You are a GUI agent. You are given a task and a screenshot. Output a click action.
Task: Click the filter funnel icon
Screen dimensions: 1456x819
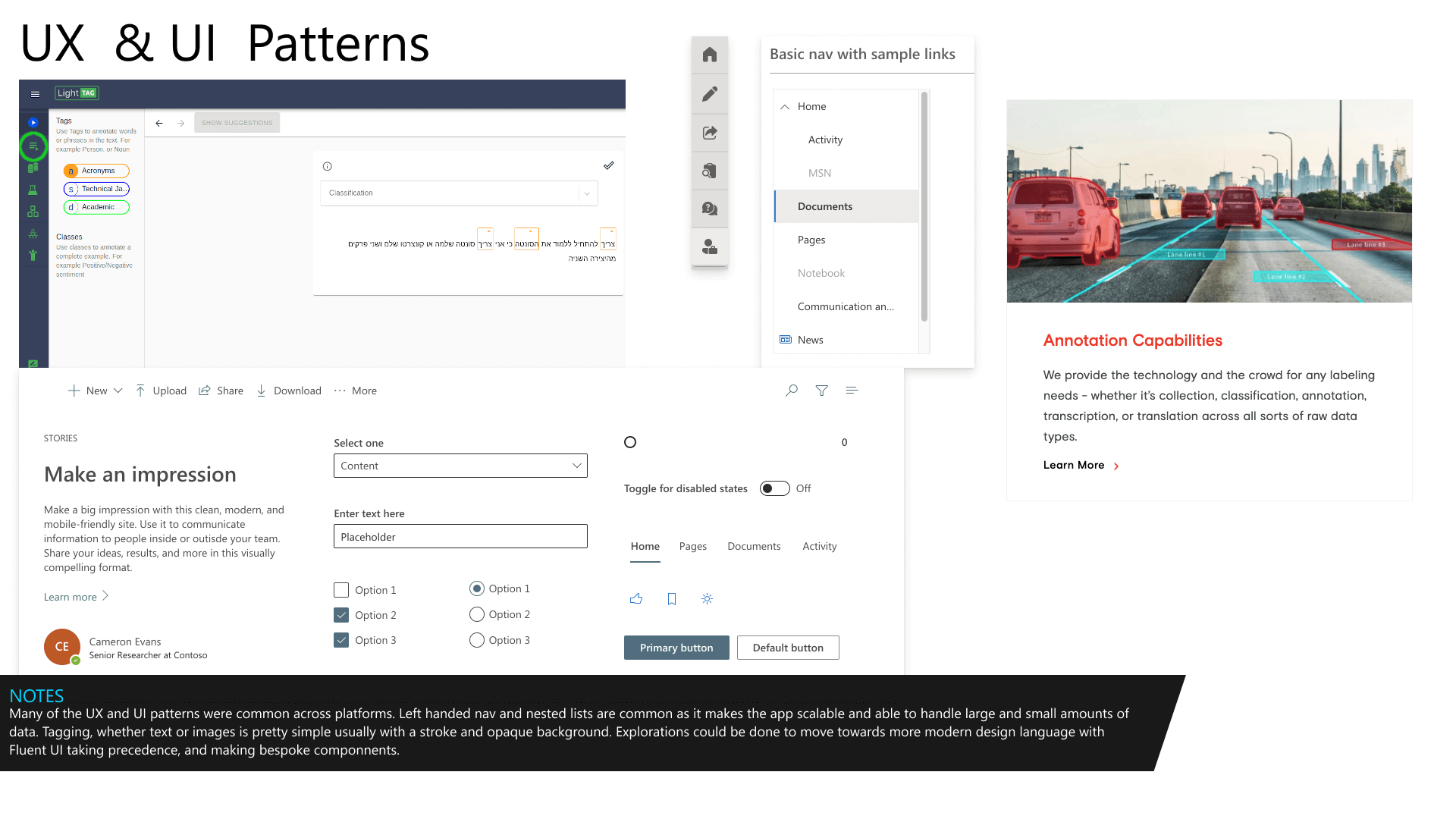pyautogui.click(x=821, y=391)
